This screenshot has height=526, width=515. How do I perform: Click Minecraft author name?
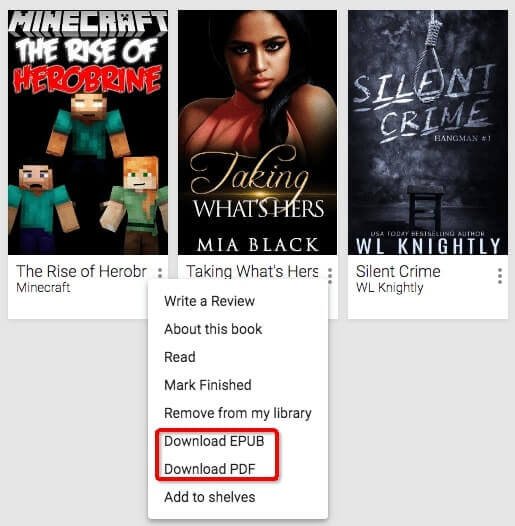(43, 287)
